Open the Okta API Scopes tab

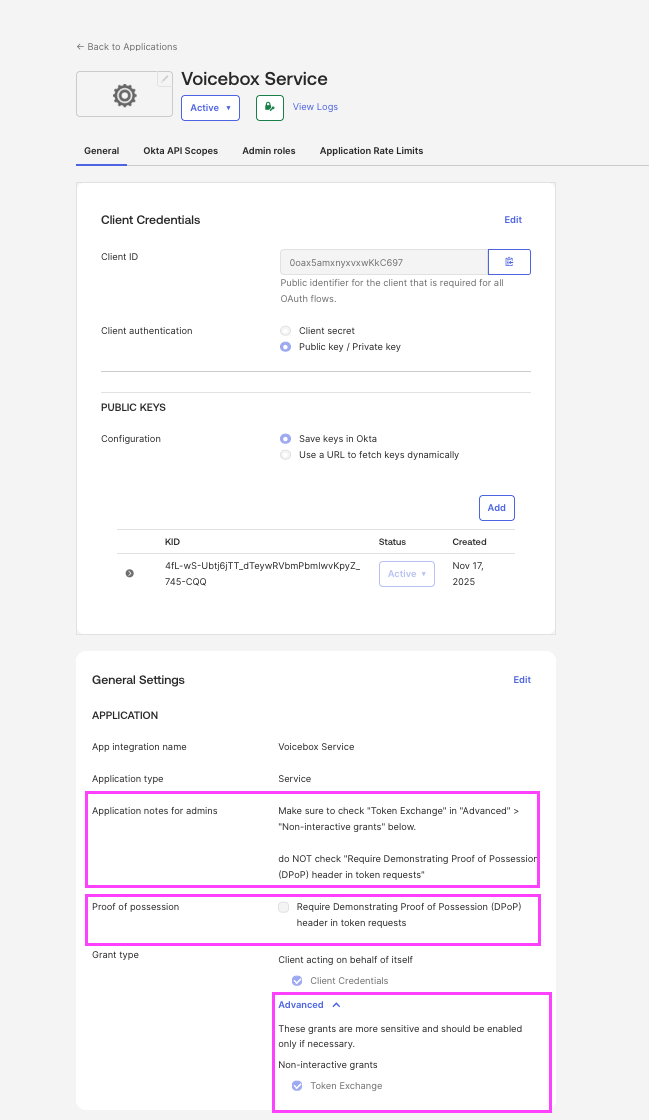pos(181,151)
